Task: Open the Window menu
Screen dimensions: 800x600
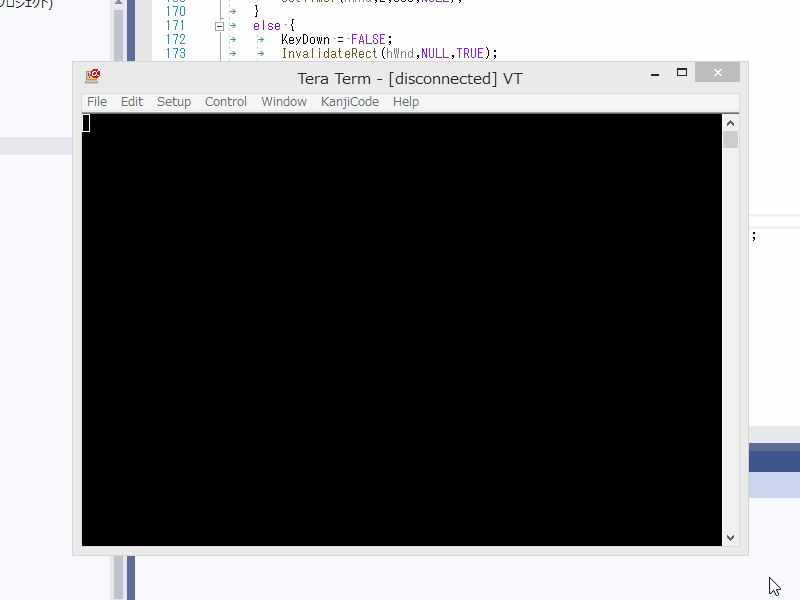Action: (284, 102)
